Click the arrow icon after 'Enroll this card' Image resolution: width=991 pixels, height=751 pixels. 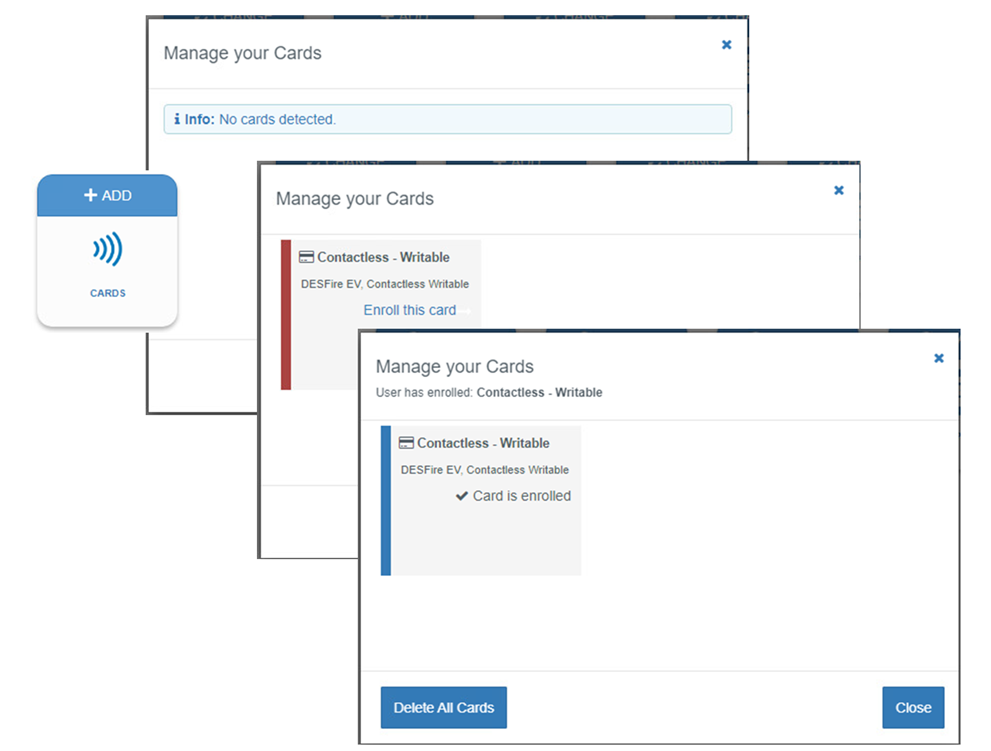click(465, 311)
